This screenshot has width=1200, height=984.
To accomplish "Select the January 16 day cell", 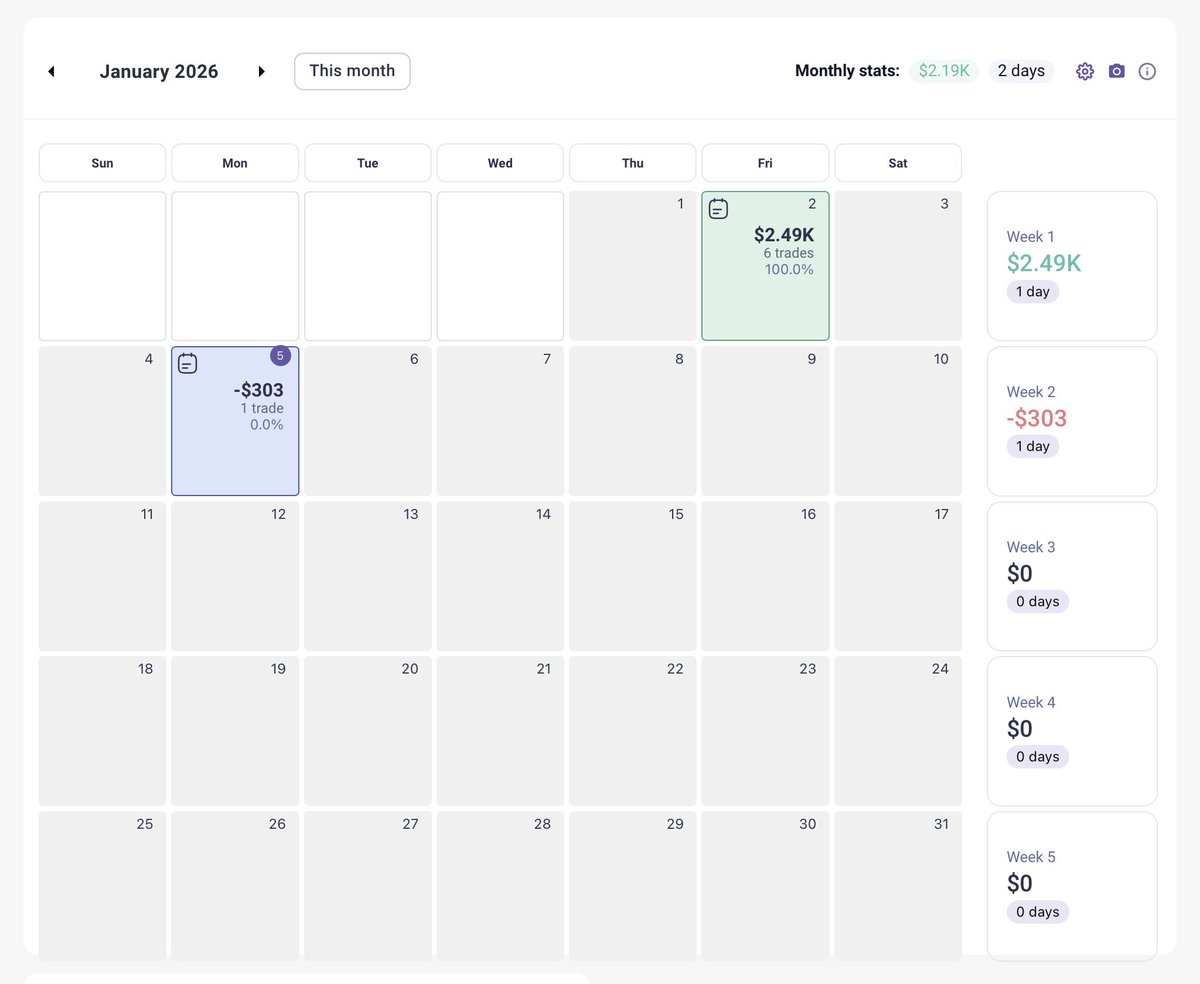I will click(x=765, y=576).
